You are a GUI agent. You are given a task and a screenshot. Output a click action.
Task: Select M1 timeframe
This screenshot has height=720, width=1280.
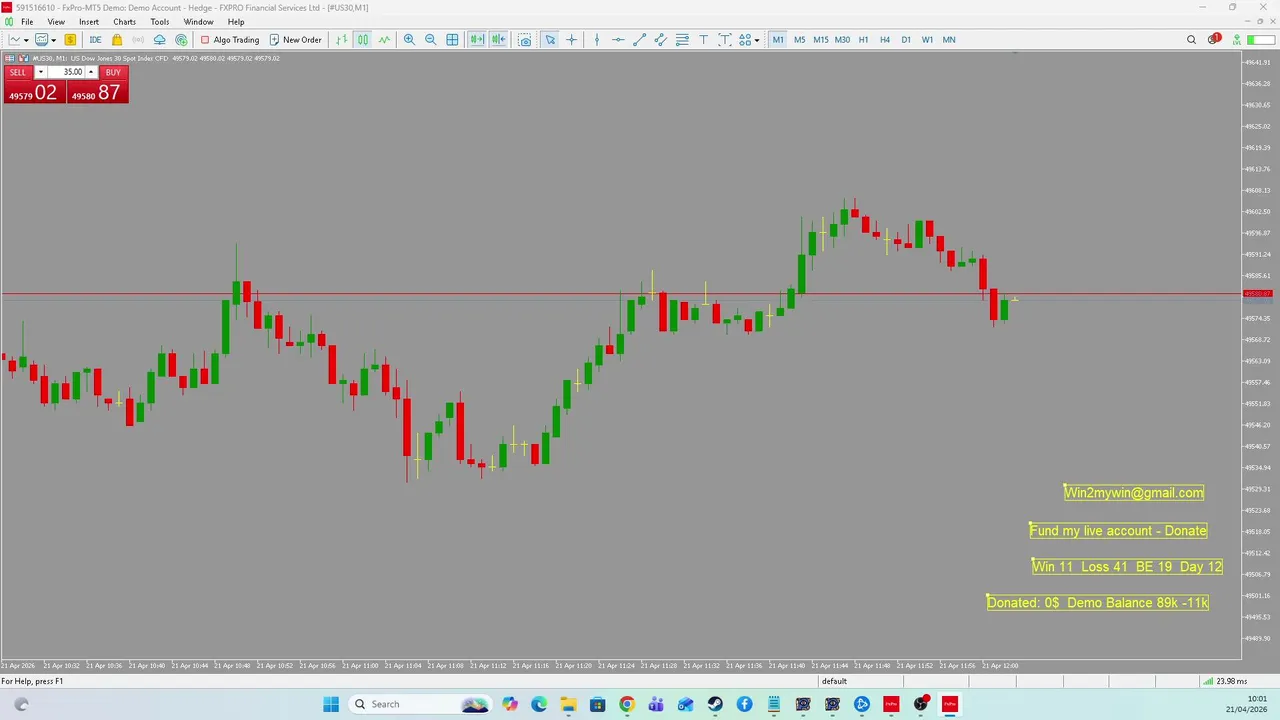tap(778, 40)
